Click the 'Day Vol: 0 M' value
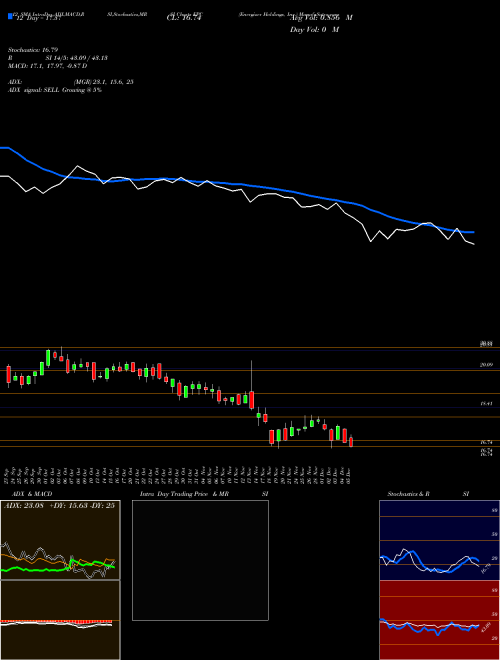The height and width of the screenshot is (660, 500). tap(314, 30)
